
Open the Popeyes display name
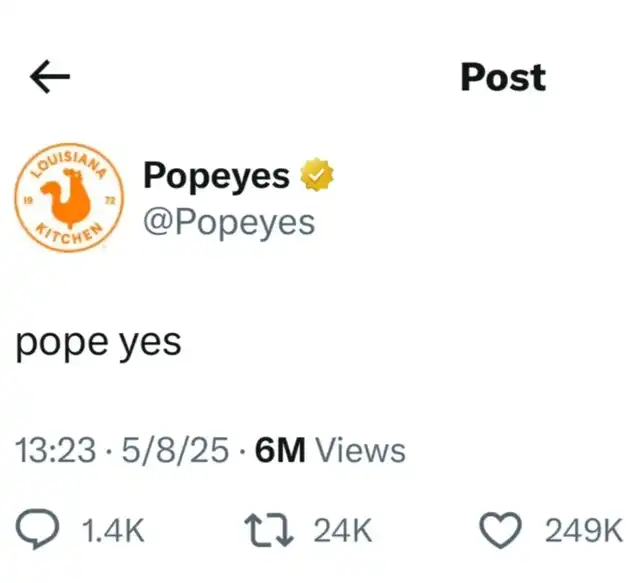tap(217, 176)
